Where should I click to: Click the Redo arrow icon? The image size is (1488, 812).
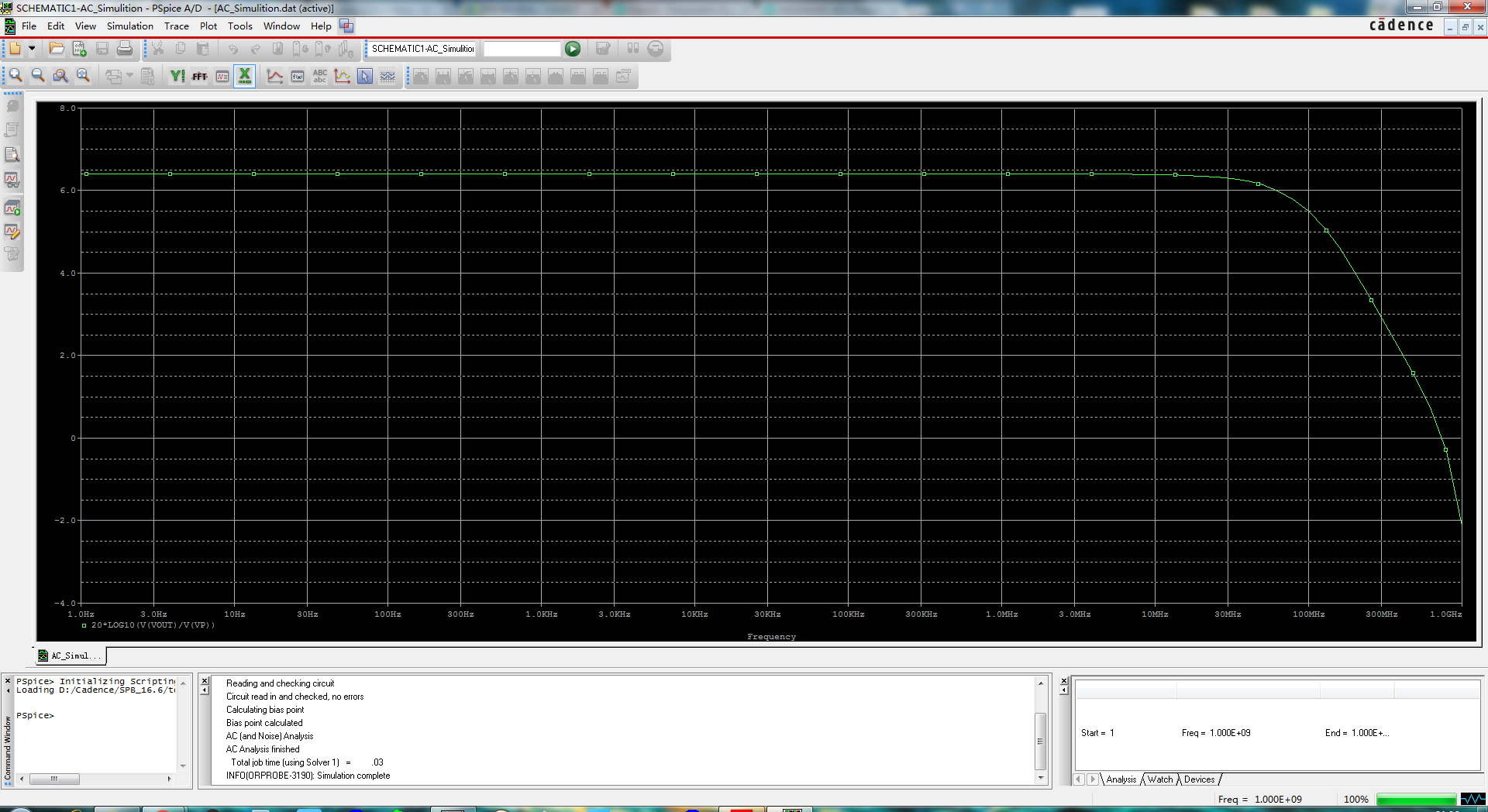pyautogui.click(x=255, y=48)
